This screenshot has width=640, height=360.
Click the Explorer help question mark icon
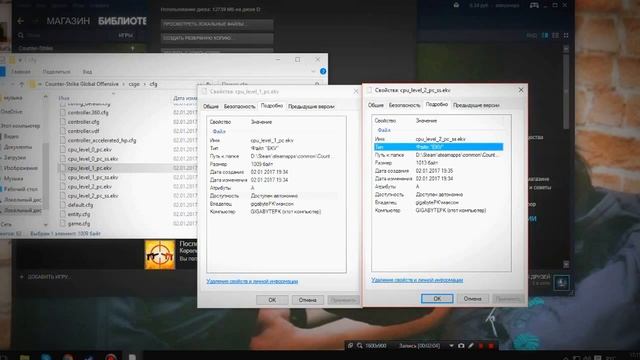point(323,71)
